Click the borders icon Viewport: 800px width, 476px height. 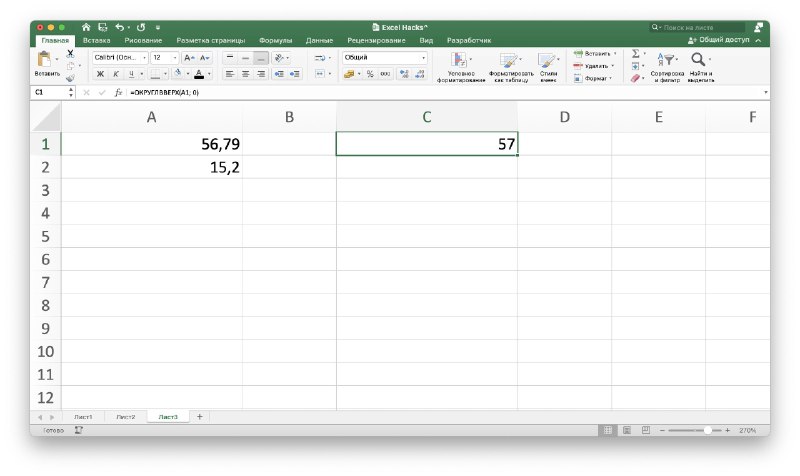pos(156,74)
